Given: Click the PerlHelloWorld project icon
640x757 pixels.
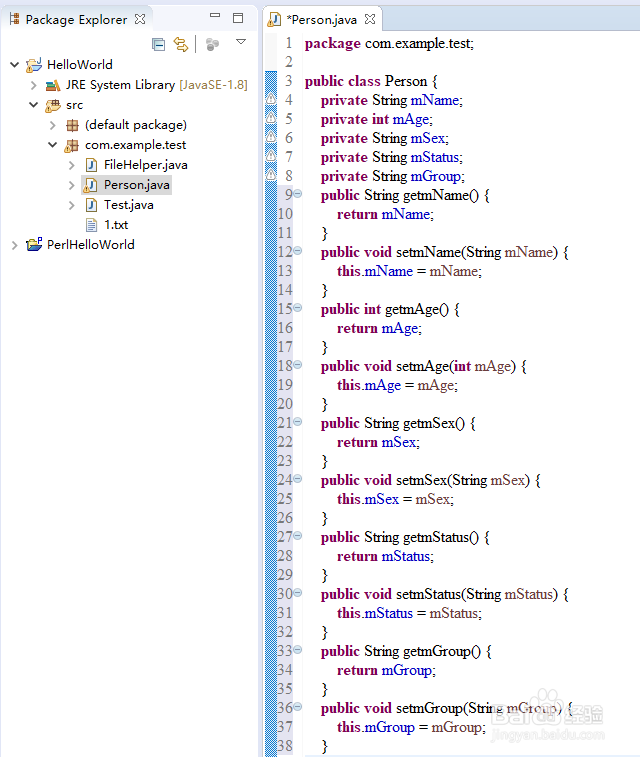Looking at the screenshot, I should [x=34, y=245].
